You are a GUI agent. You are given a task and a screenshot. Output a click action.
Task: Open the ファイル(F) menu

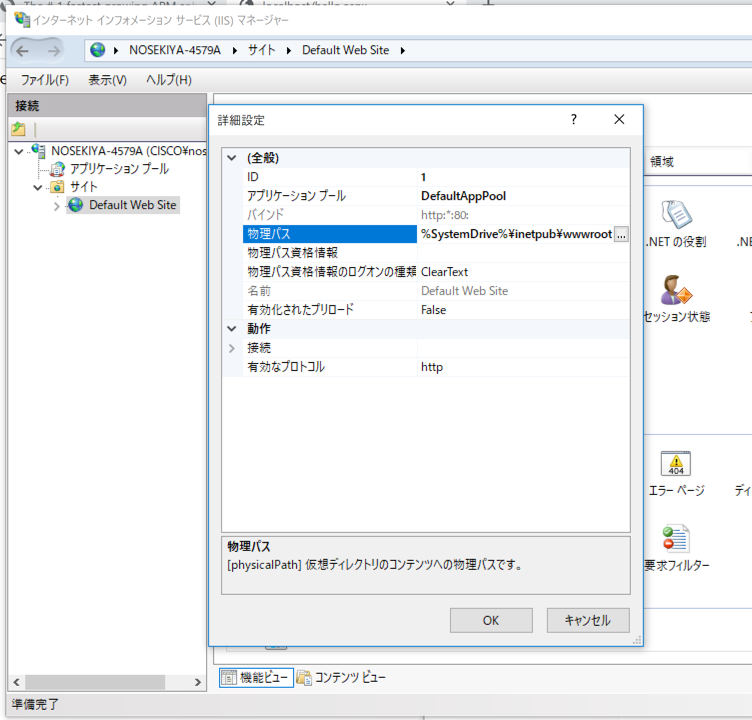tap(45, 80)
